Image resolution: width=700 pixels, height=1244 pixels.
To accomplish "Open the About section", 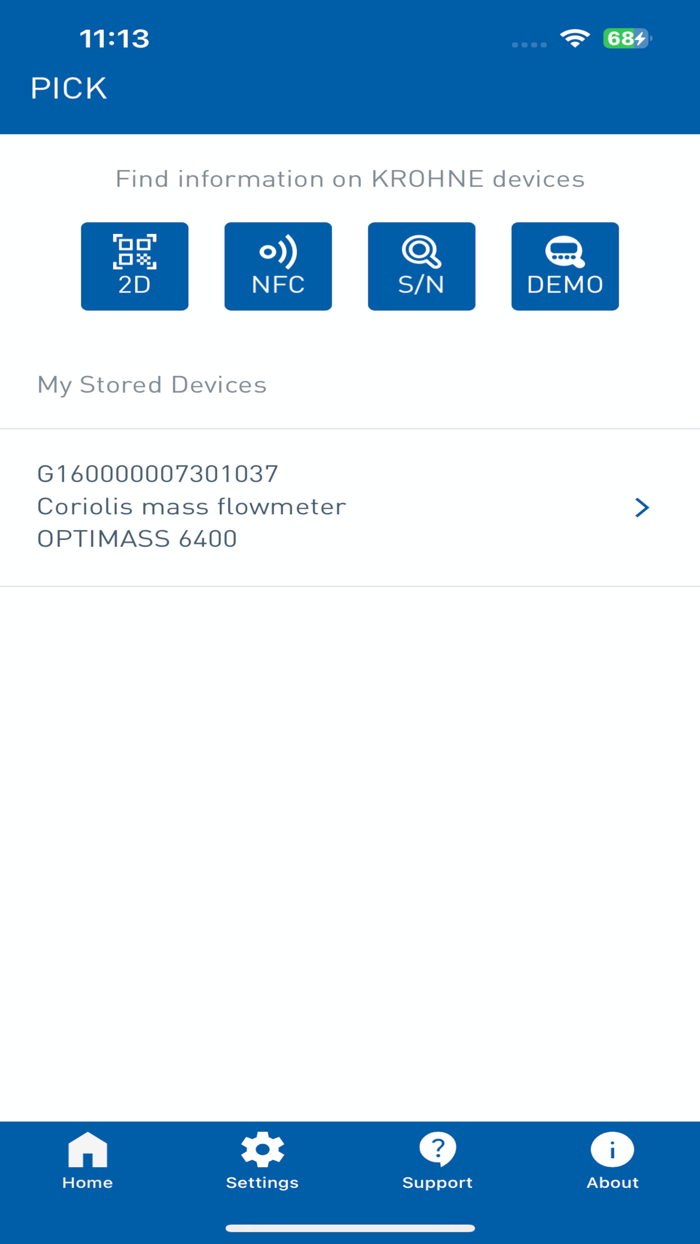I will coord(612,1160).
